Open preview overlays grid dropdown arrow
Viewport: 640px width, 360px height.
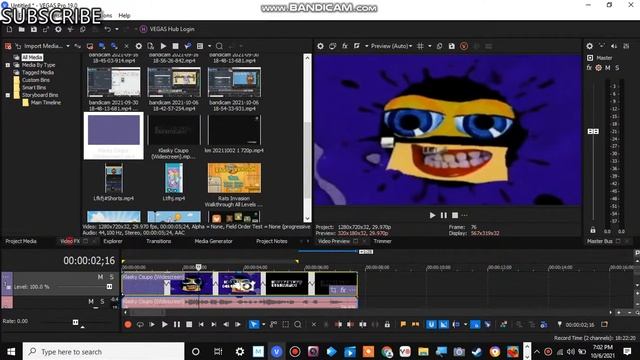pos(429,46)
